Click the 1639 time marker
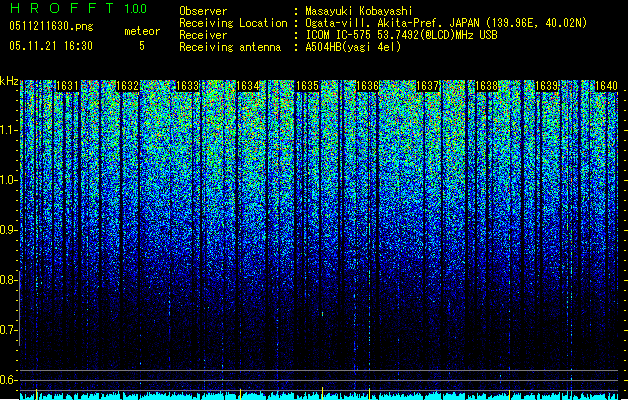The image size is (629, 400). click(x=547, y=86)
